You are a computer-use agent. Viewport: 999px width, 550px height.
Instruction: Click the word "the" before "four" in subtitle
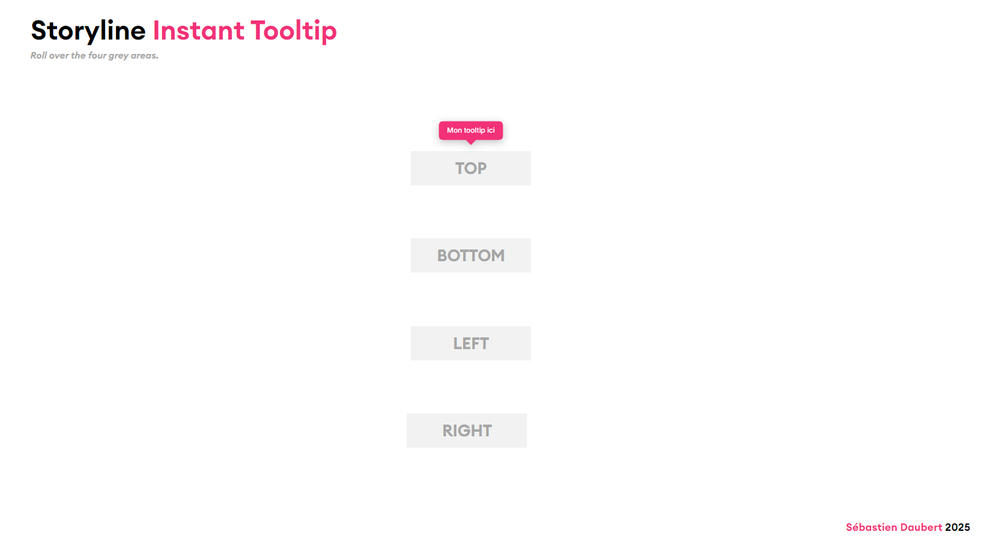(x=78, y=56)
